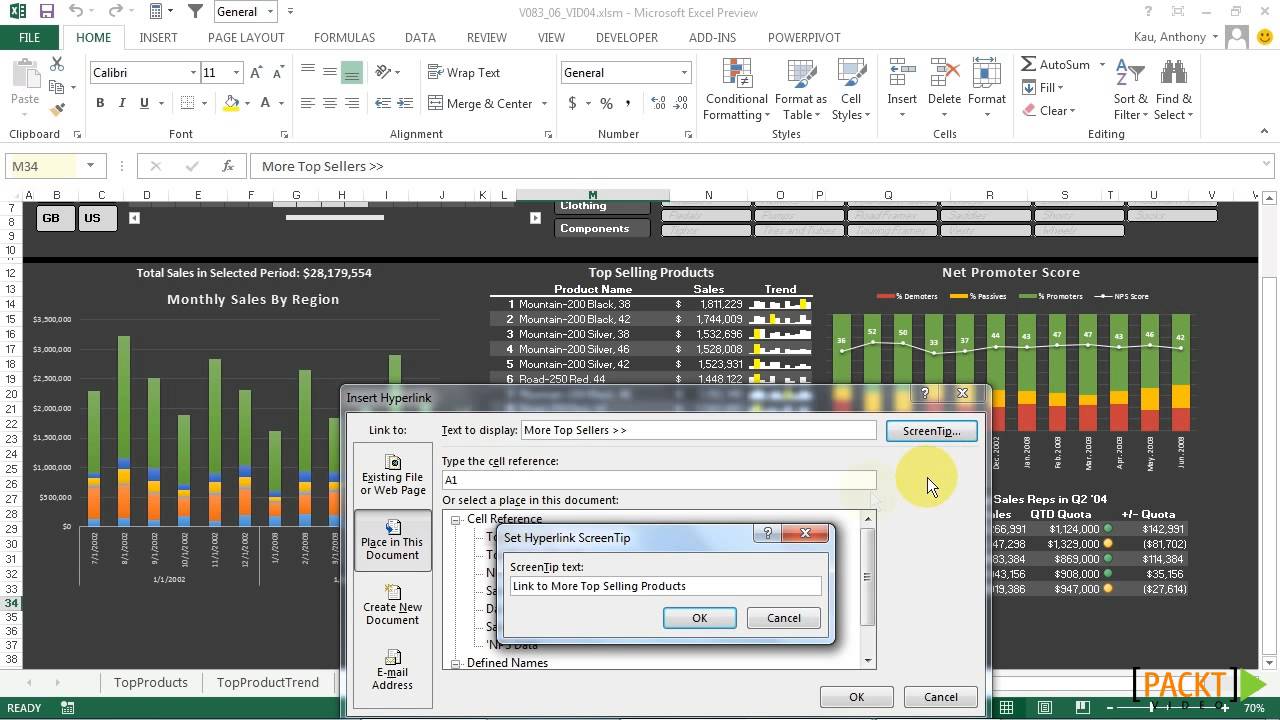Click Cancel in Set Hyperlink ScreenTip dialog
1280x720 pixels.
[784, 618]
